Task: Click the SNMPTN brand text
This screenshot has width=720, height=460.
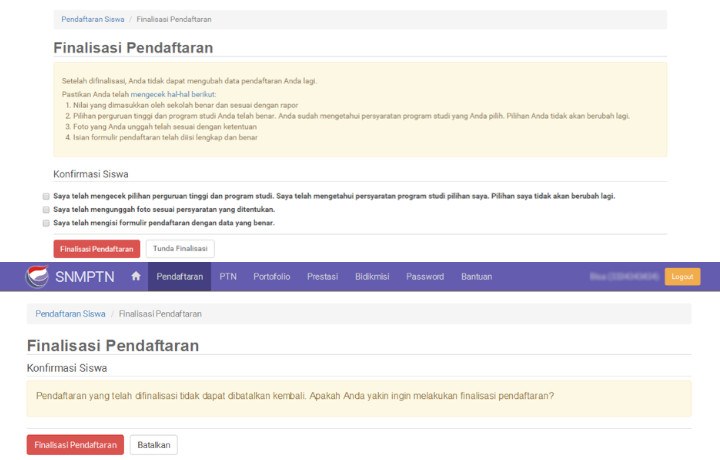Action: point(85,277)
